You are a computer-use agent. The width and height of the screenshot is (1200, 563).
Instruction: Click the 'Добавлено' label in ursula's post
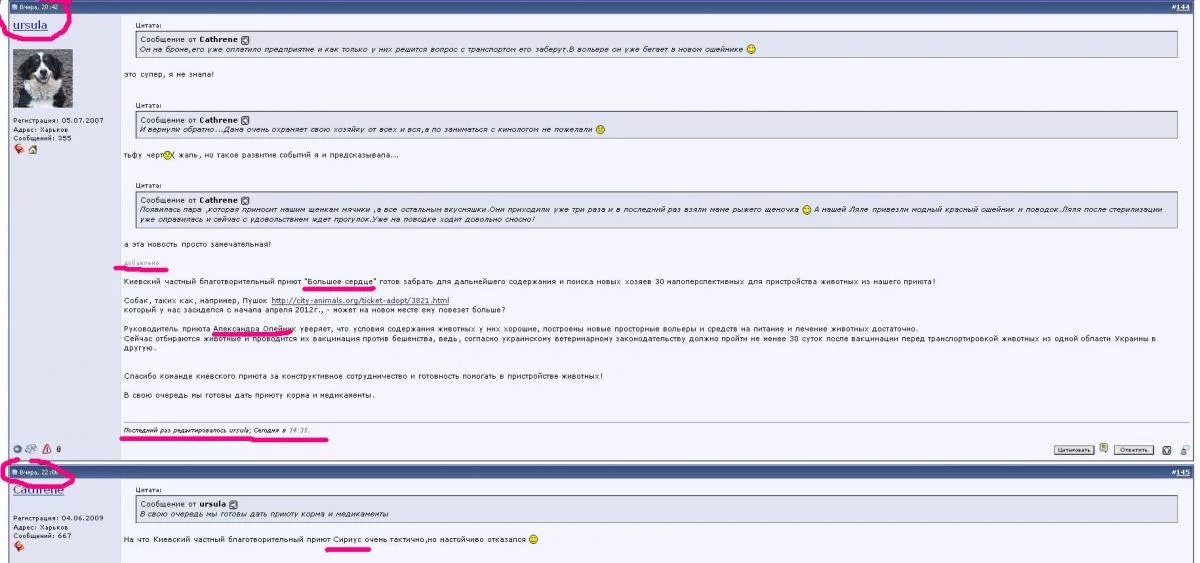(141, 264)
